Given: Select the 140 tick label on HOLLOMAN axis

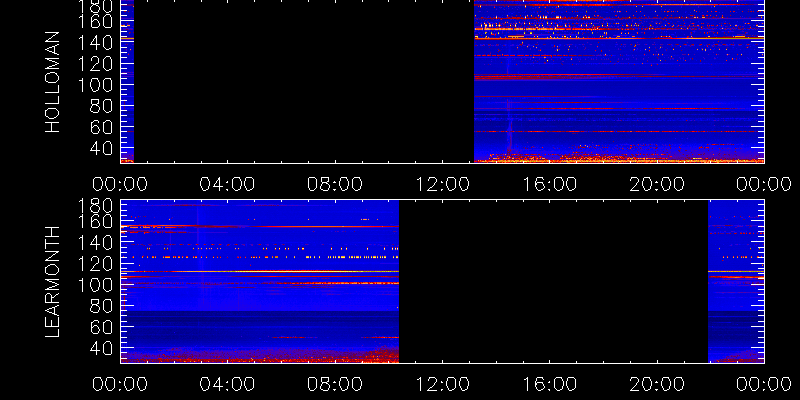Looking at the screenshot, I should click(96, 43).
